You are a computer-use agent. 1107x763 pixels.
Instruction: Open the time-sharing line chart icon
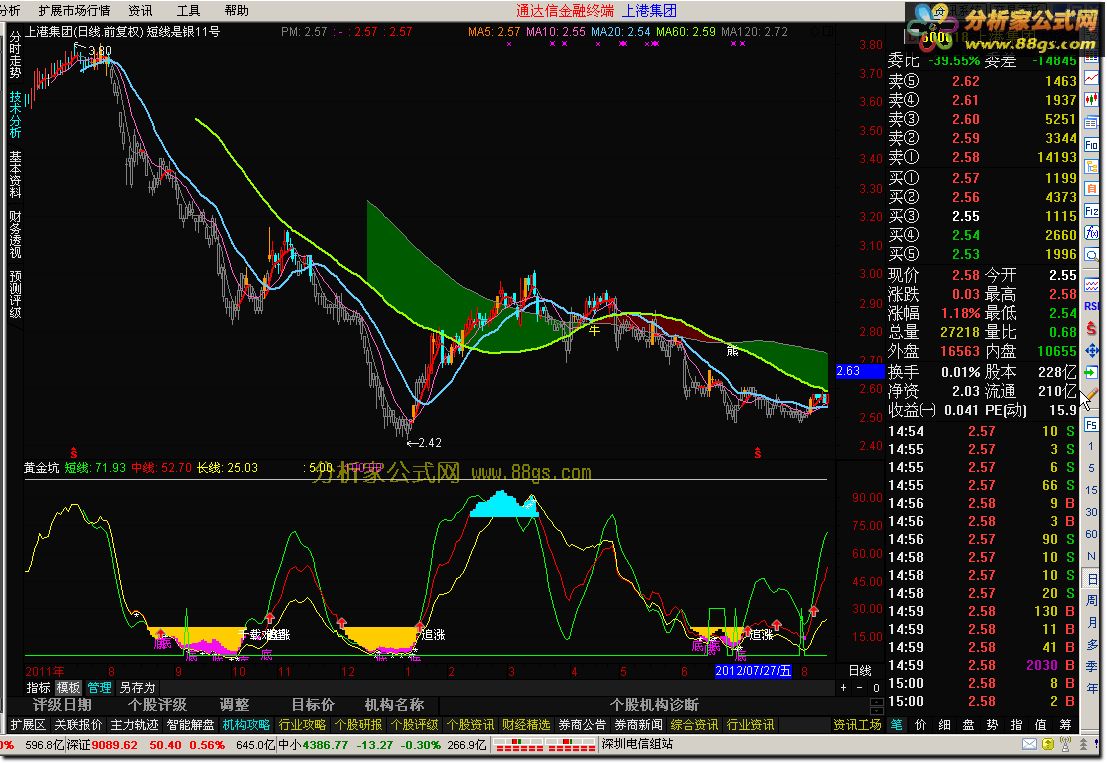pyautogui.click(x=1091, y=79)
